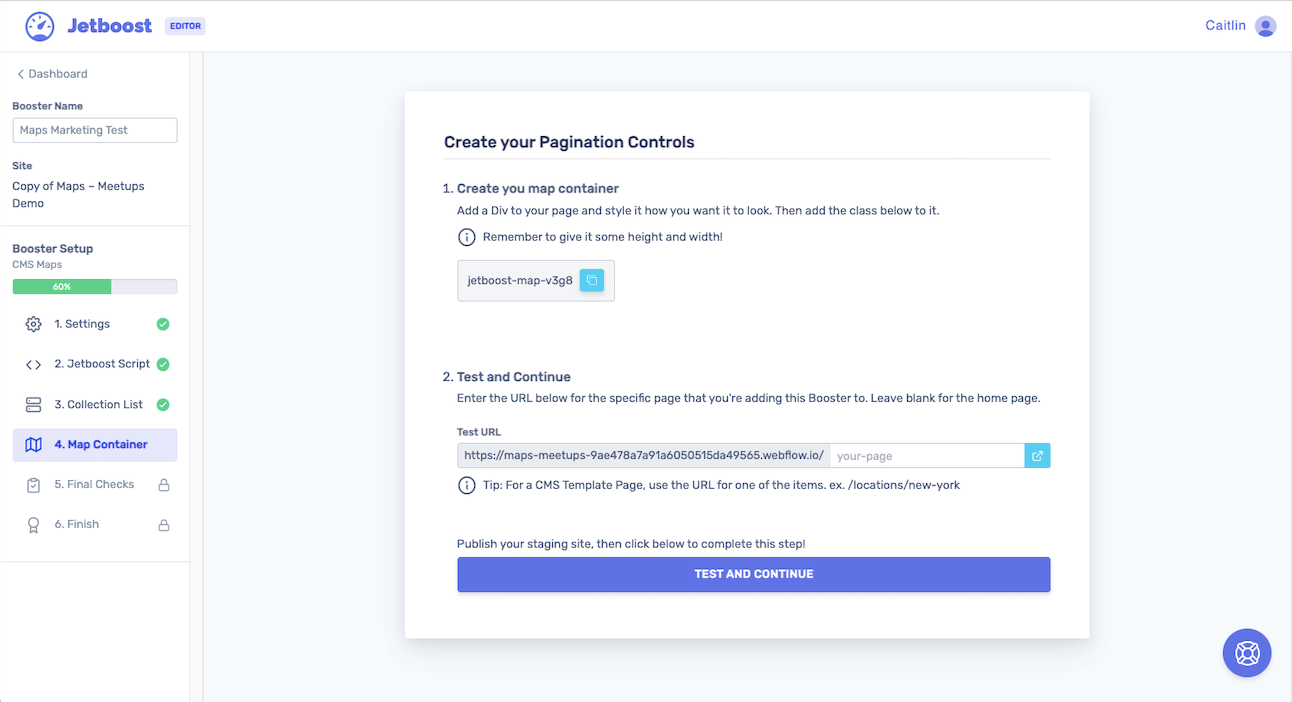Click the Collection List server icon
This screenshot has height=702, width=1292.
click(x=33, y=405)
